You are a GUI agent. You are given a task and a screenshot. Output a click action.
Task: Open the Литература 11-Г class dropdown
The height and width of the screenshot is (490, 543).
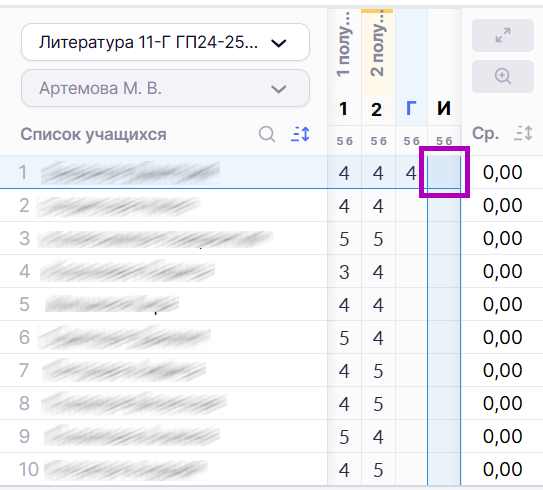coord(165,42)
